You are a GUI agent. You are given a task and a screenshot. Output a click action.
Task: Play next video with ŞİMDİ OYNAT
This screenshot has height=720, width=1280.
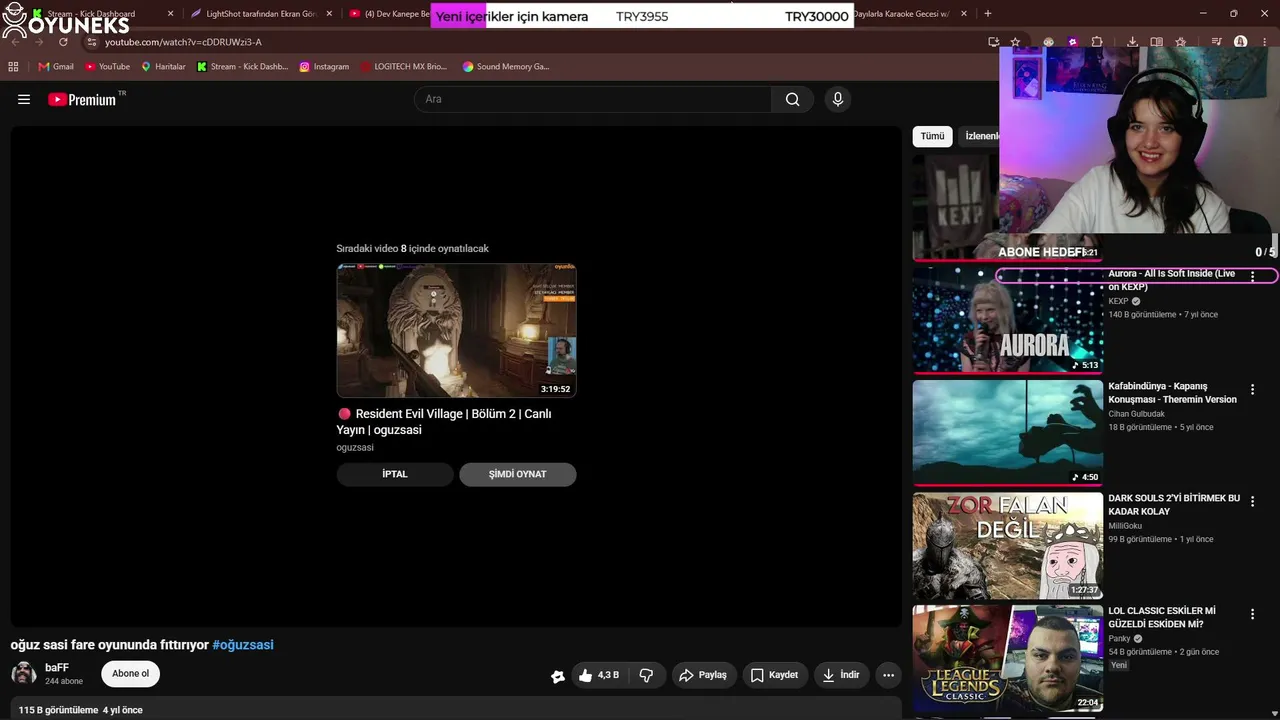point(517,474)
